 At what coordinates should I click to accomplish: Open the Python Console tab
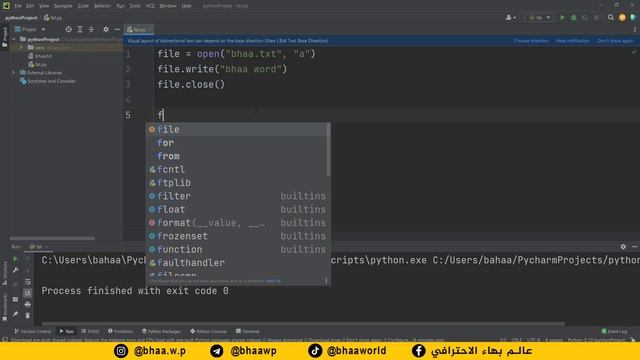click(208, 331)
